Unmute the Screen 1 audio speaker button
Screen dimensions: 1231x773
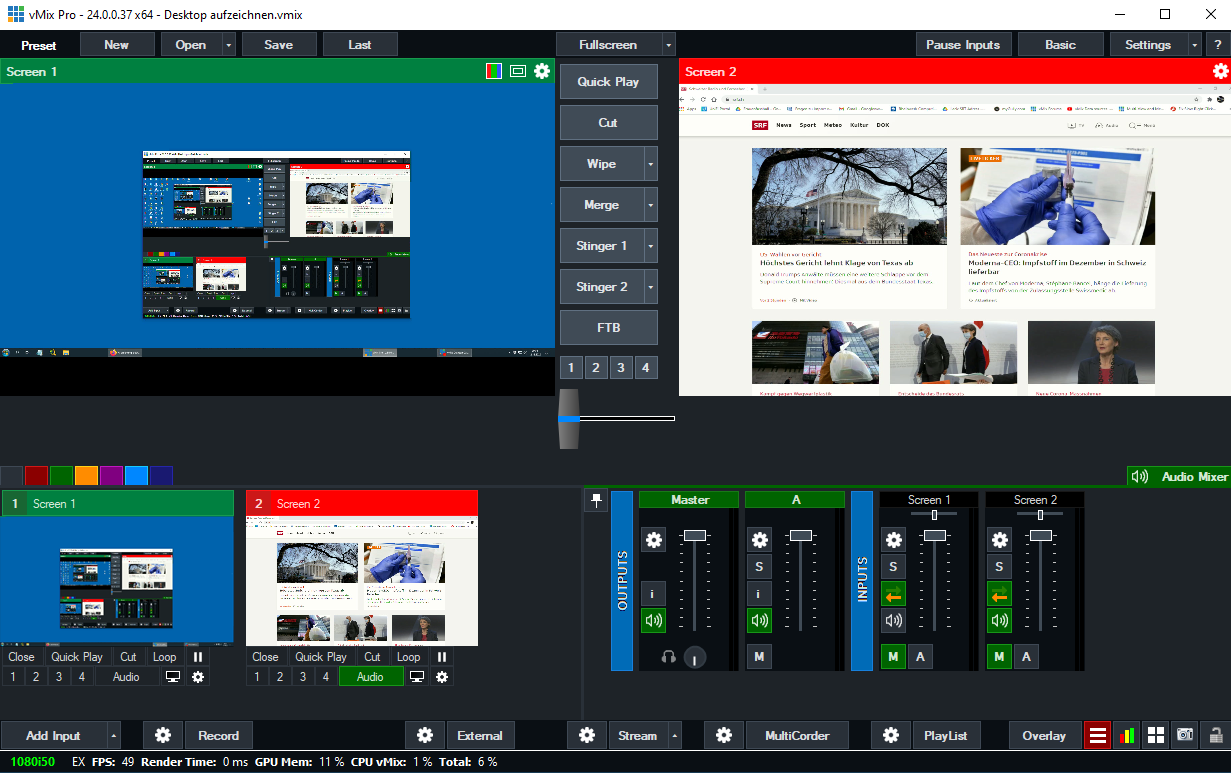[x=893, y=621]
